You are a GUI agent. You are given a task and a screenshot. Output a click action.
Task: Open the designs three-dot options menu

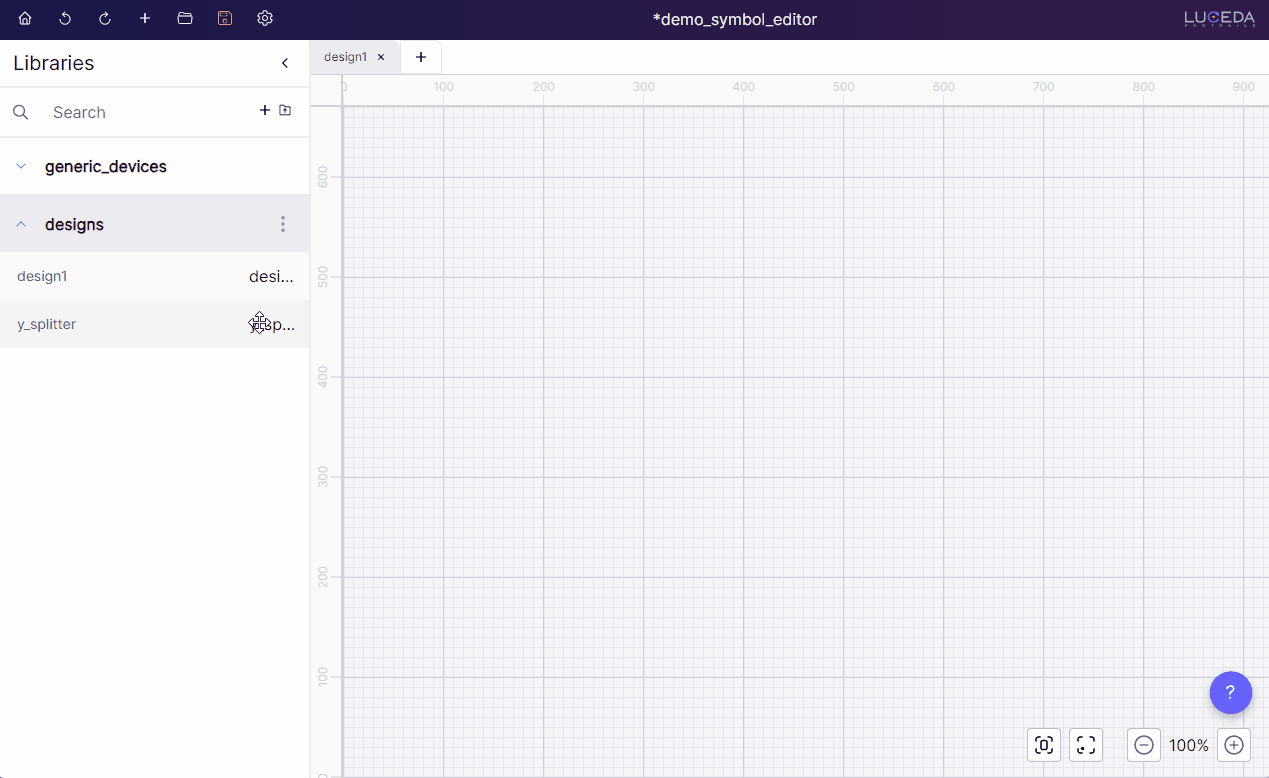(283, 225)
